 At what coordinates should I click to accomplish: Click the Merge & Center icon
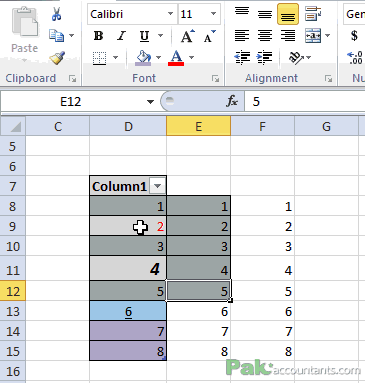313,36
